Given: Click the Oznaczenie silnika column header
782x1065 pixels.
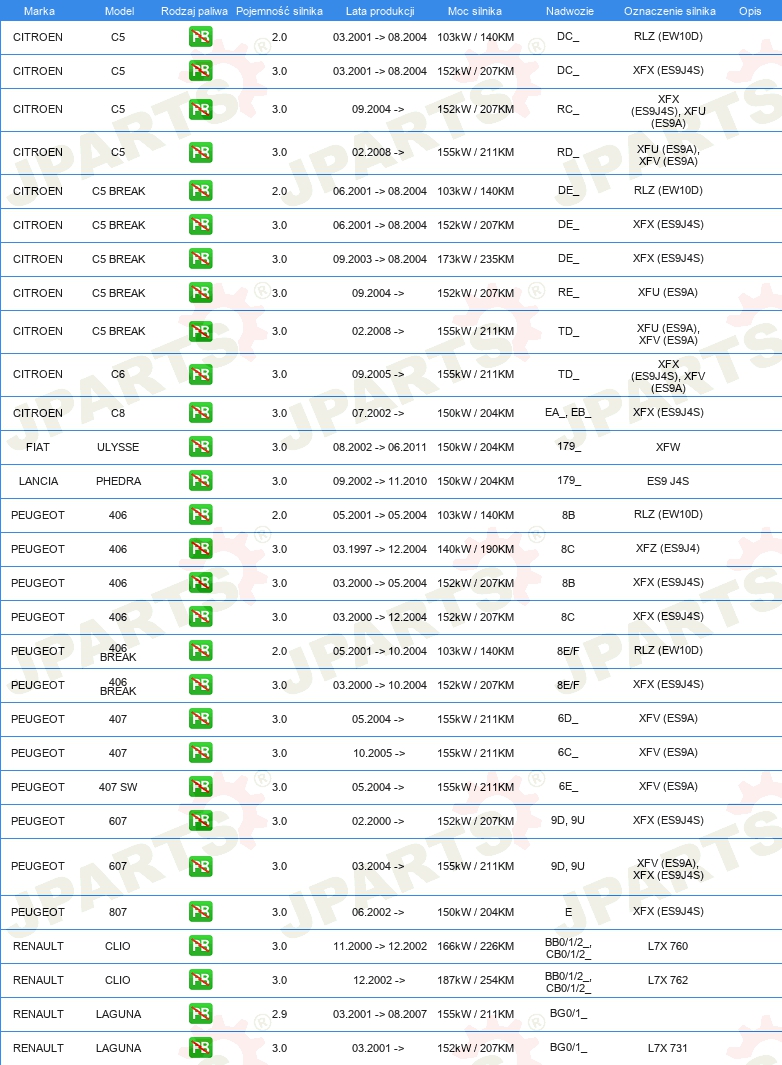Looking at the screenshot, I should point(669,11).
